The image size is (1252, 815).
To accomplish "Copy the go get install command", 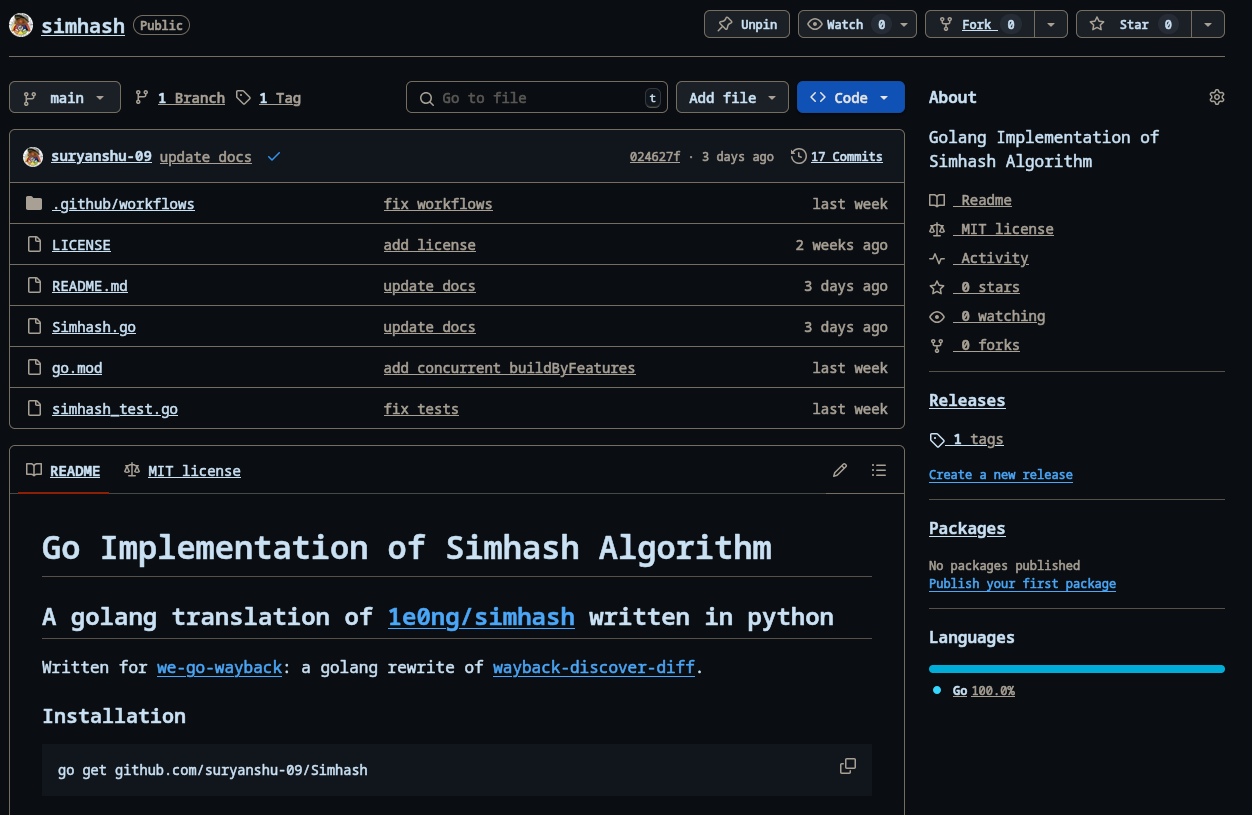I will [848, 766].
